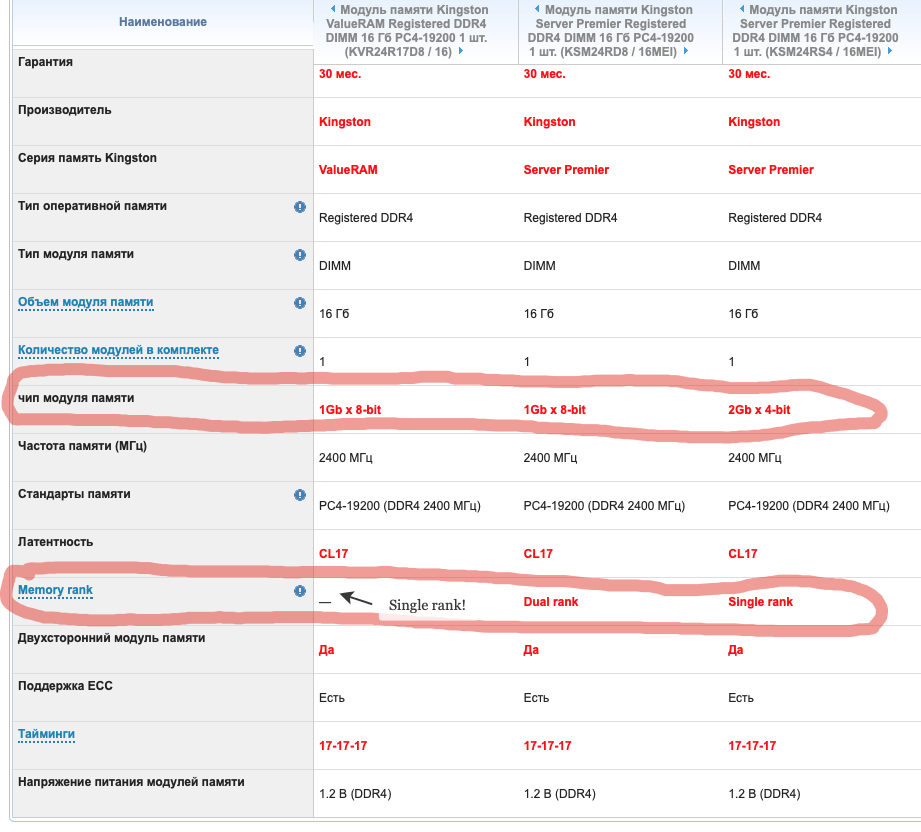The height and width of the screenshot is (832, 921).
Task: Open info icon for Объем модуля памяти
Action: [x=300, y=303]
